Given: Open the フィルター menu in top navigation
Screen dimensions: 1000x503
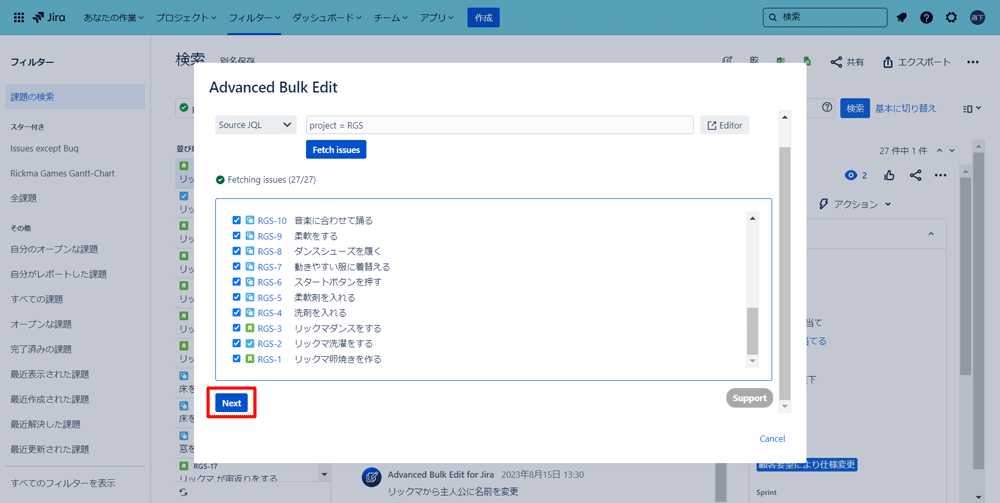Looking at the screenshot, I should tap(255, 18).
